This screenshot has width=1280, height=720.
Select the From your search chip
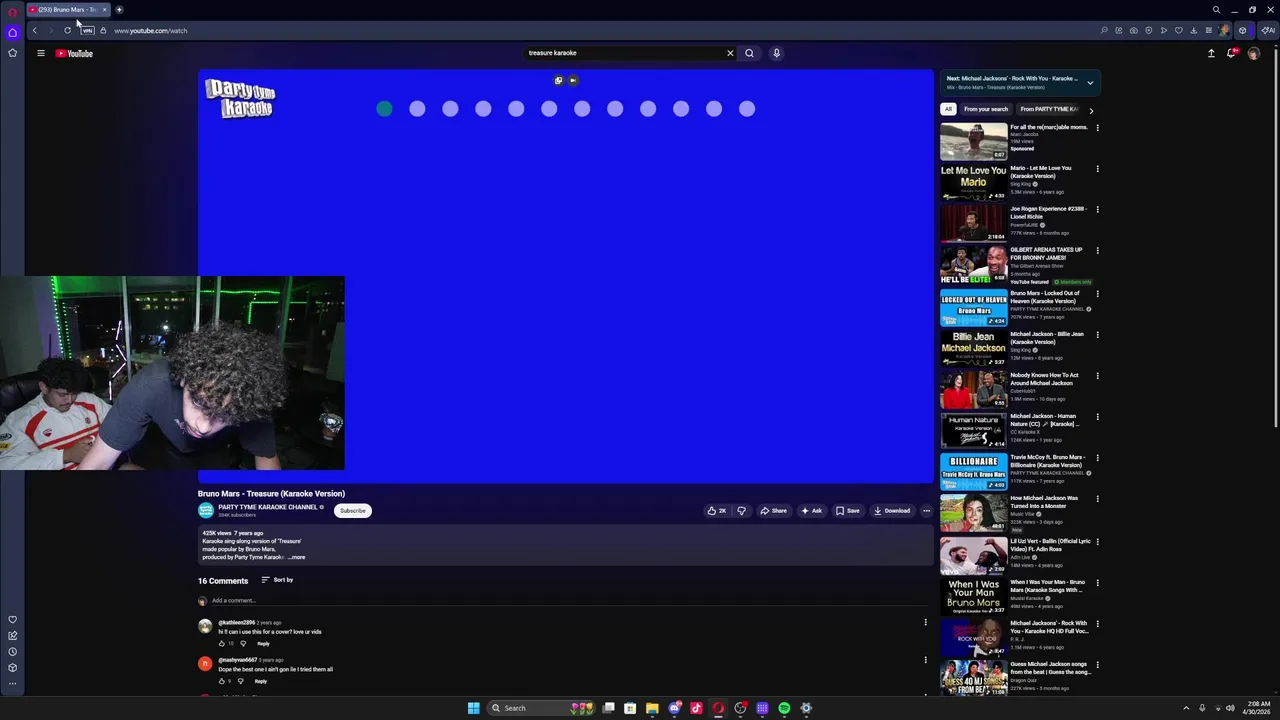pyautogui.click(x=986, y=109)
